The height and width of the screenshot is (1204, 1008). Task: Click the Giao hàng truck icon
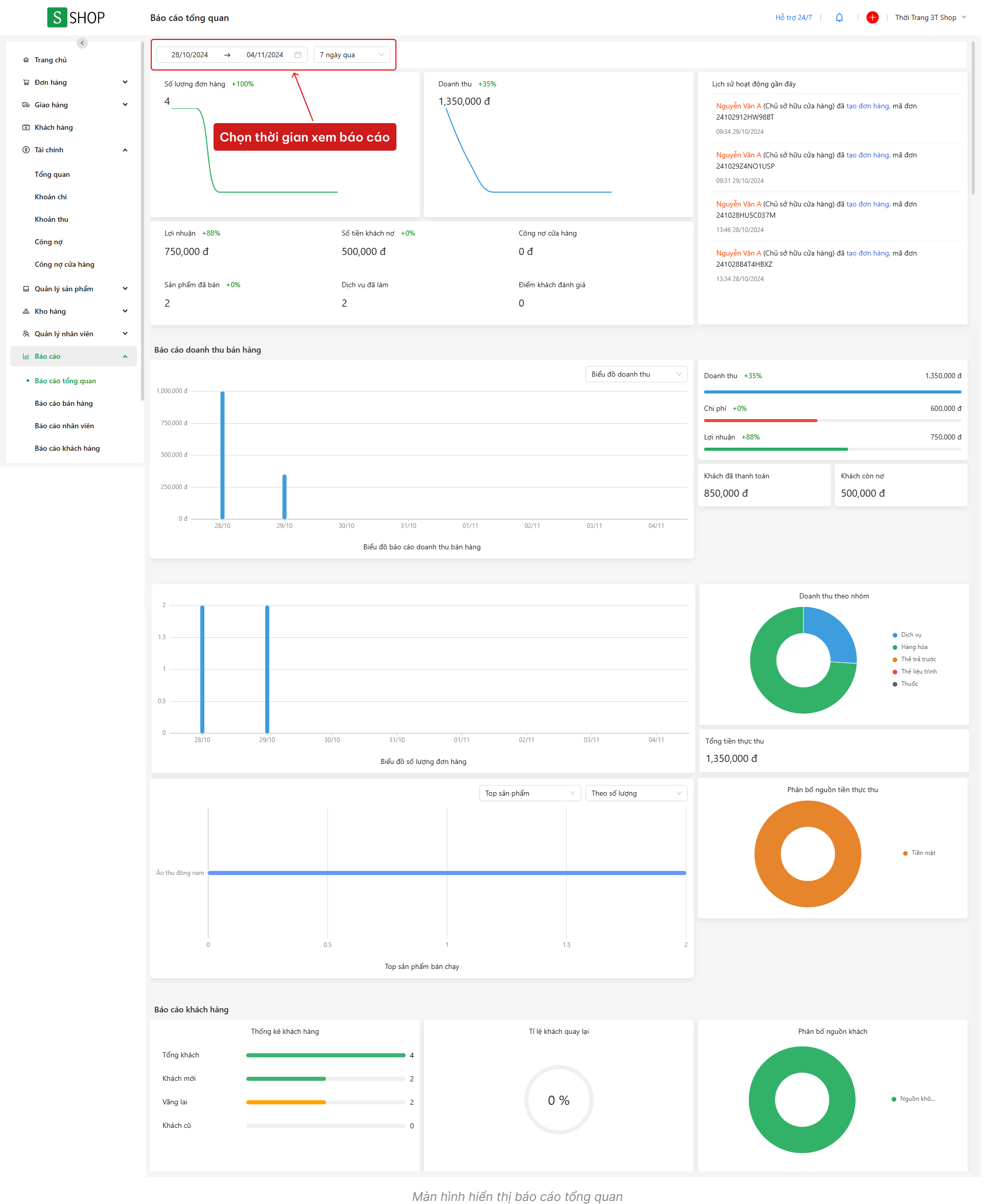26,105
